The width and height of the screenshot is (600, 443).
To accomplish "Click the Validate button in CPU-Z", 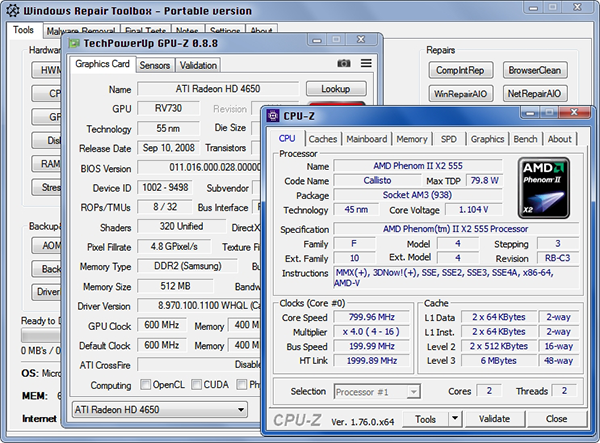I will [x=494, y=419].
